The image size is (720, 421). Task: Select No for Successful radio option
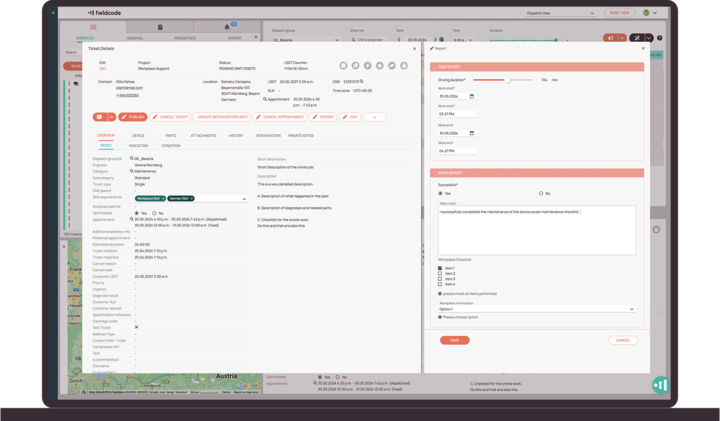pyautogui.click(x=541, y=193)
